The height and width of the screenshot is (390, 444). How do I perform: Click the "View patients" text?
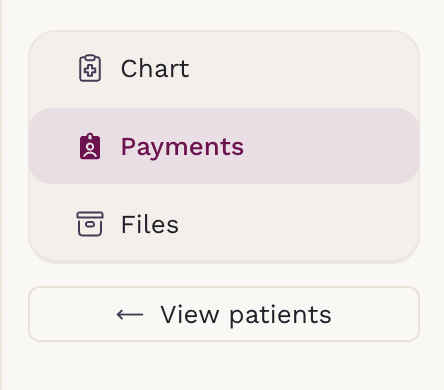246,315
